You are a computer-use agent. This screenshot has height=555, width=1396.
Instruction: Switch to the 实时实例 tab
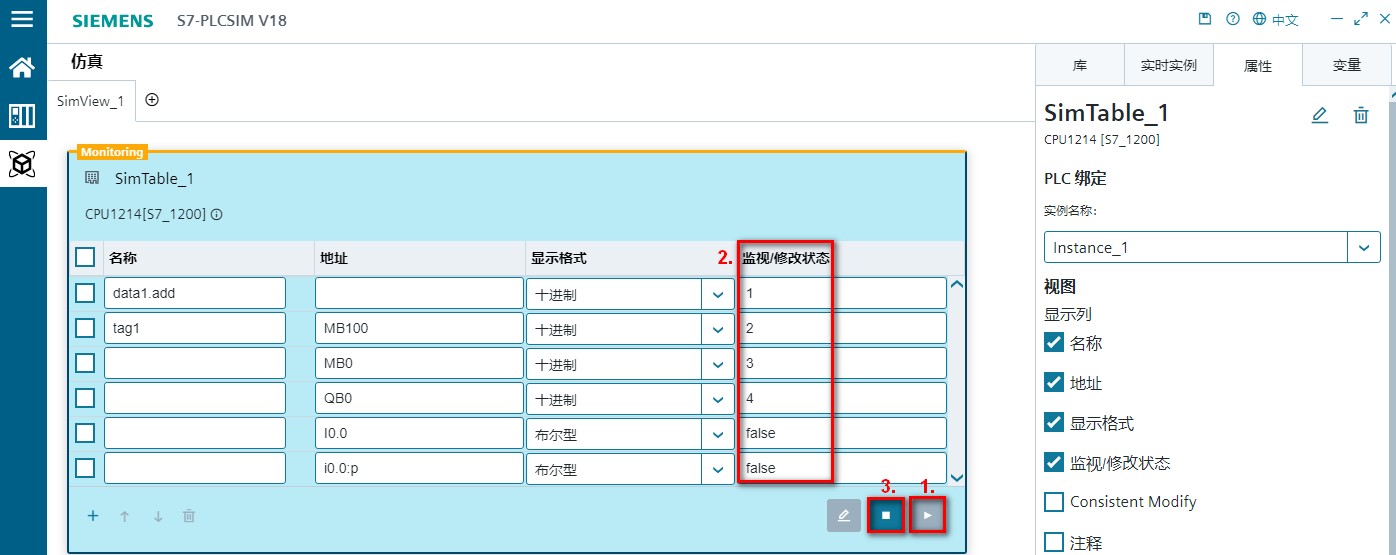pyautogui.click(x=1169, y=65)
